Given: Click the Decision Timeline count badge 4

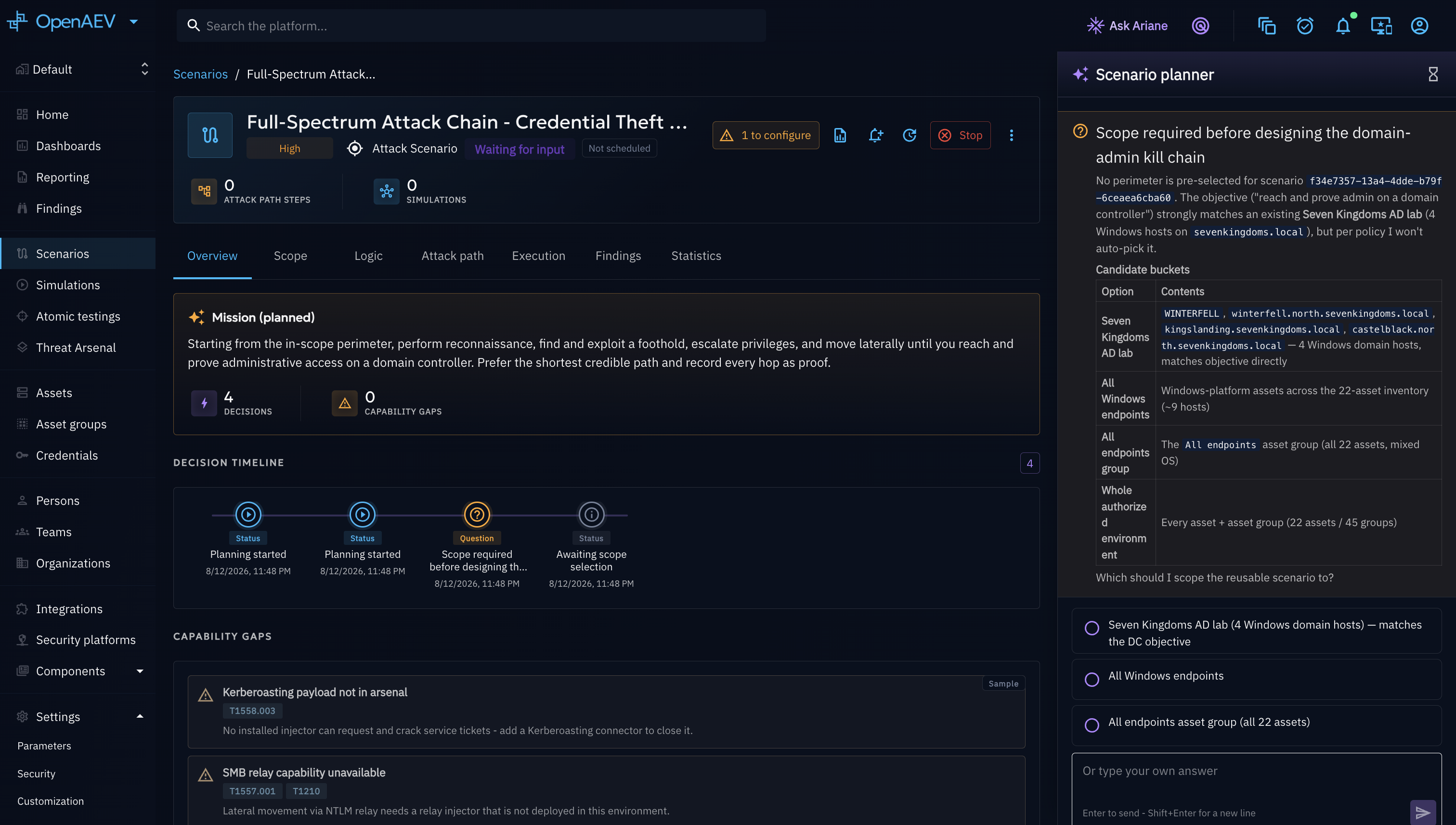Looking at the screenshot, I should point(1029,463).
